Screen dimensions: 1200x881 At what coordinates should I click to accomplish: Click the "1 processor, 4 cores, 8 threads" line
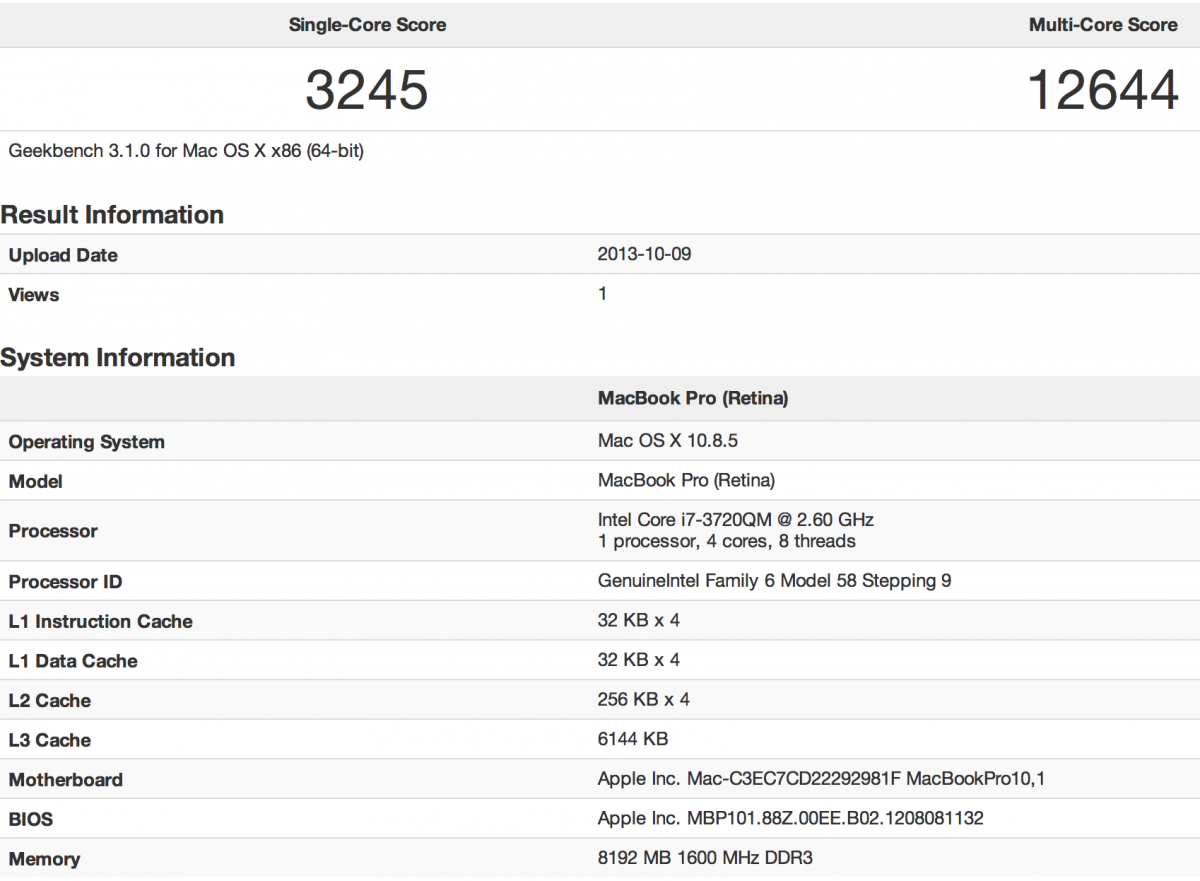click(727, 541)
